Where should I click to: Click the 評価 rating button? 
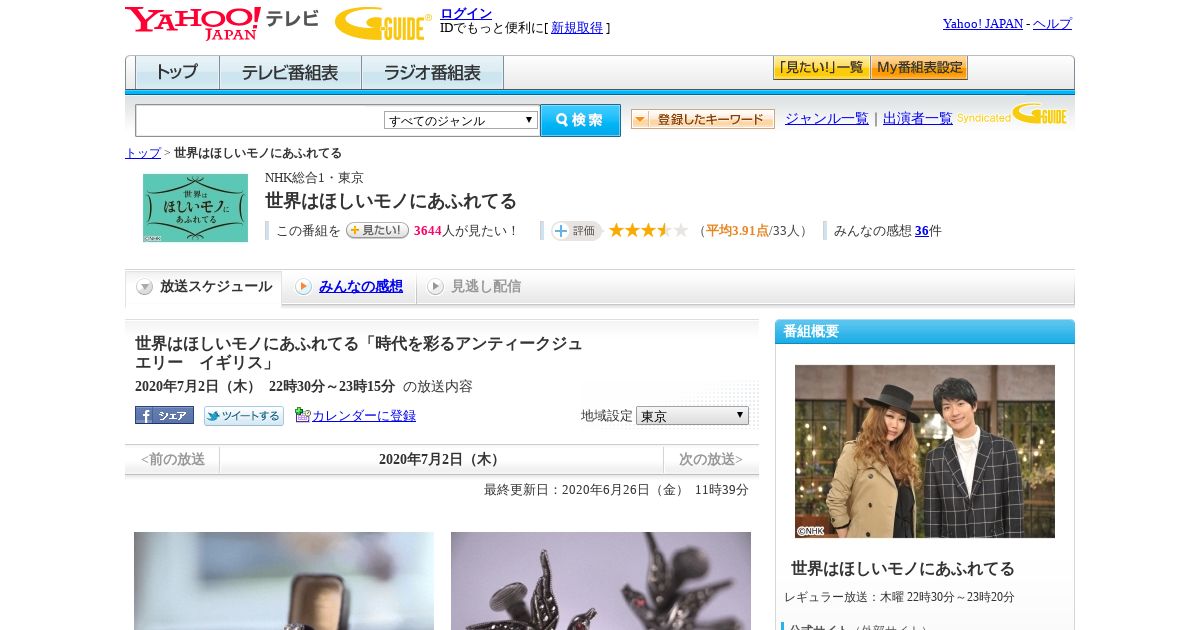click(x=576, y=231)
